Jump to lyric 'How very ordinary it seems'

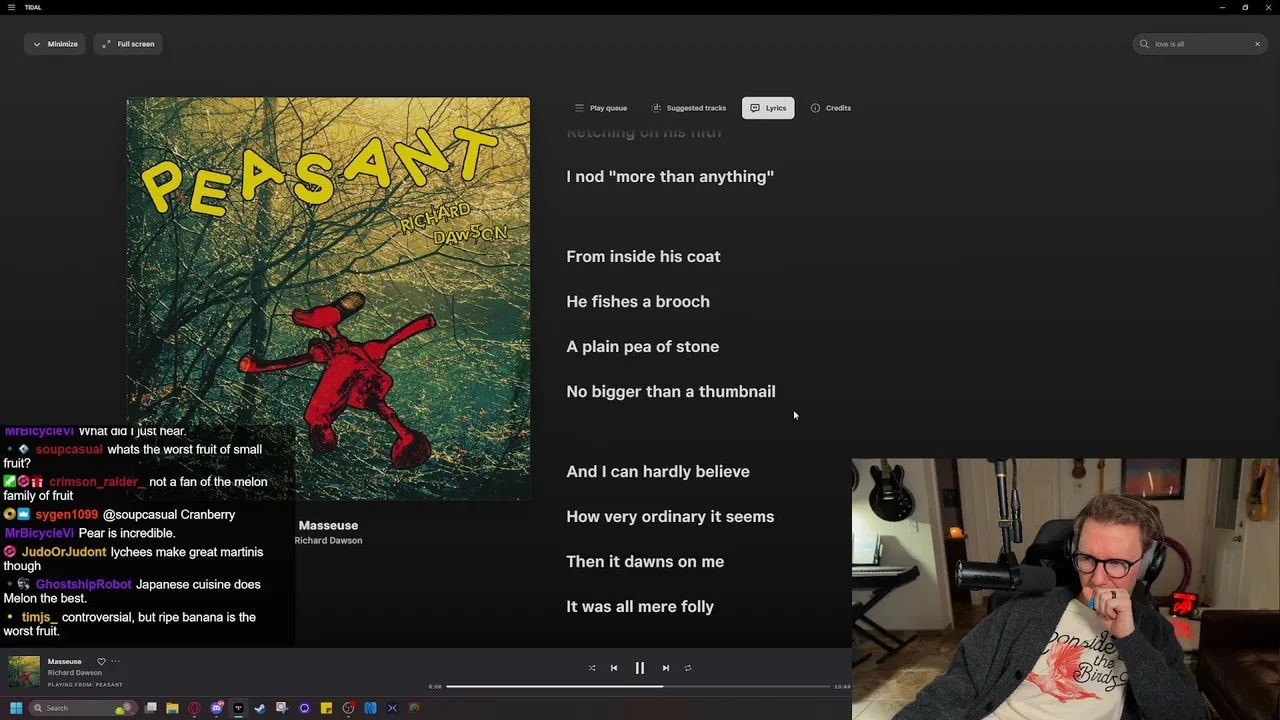pyautogui.click(x=670, y=517)
